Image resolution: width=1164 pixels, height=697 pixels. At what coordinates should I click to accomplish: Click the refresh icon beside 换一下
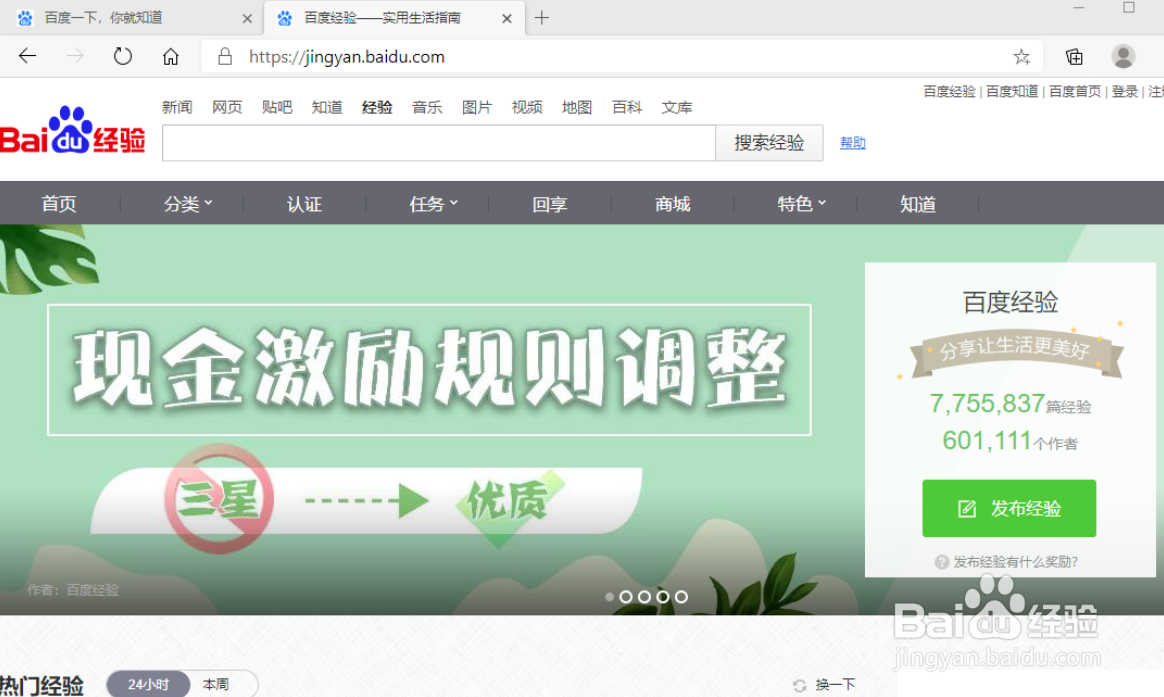[x=800, y=685]
